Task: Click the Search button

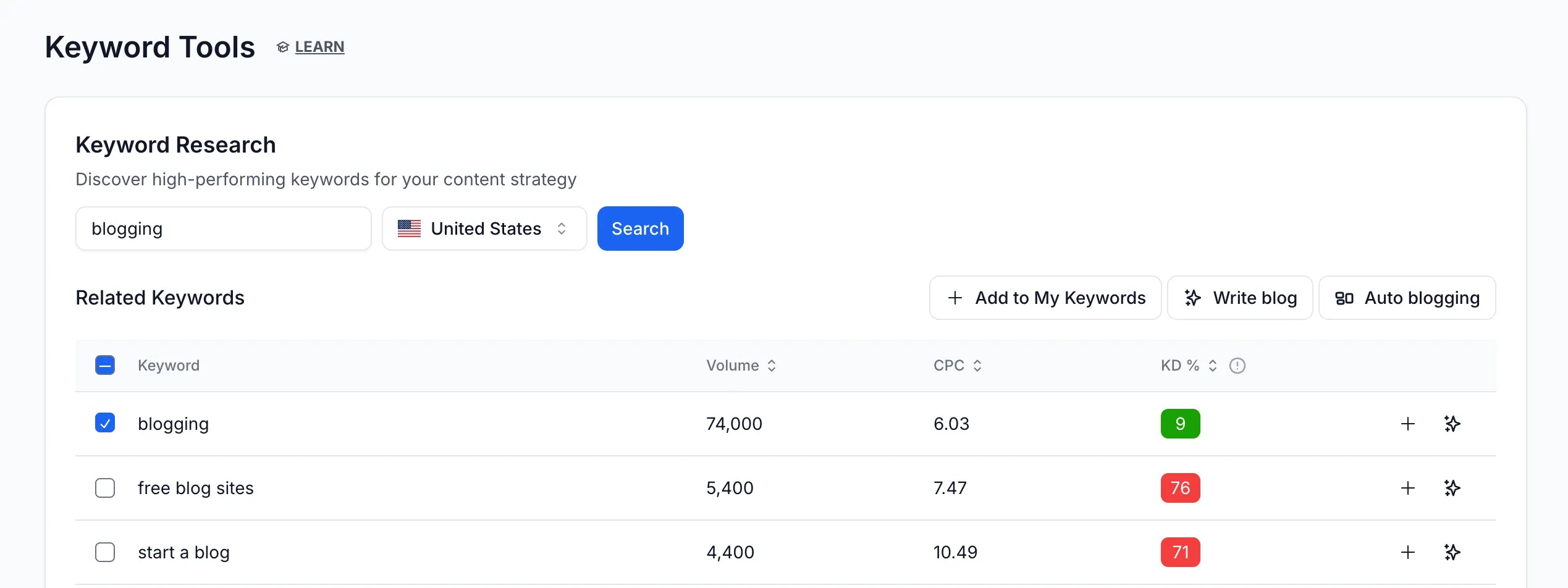Action: pyautogui.click(x=640, y=229)
